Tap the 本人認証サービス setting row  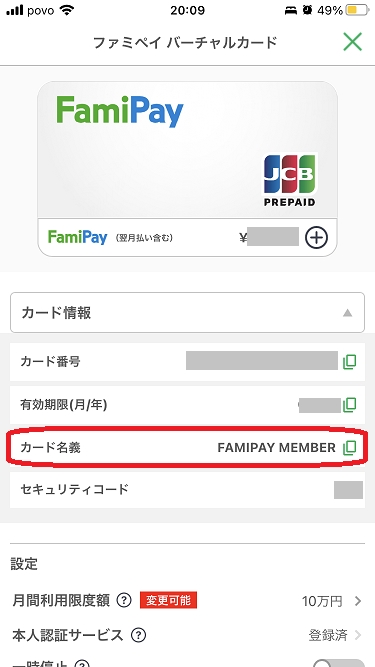coord(187,636)
